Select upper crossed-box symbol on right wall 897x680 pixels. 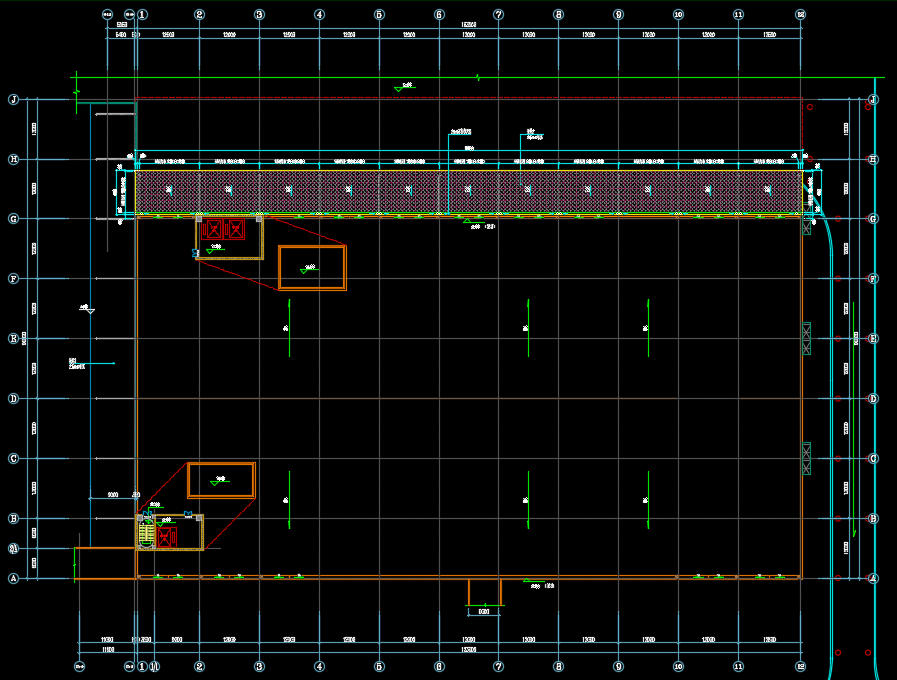tap(807, 338)
